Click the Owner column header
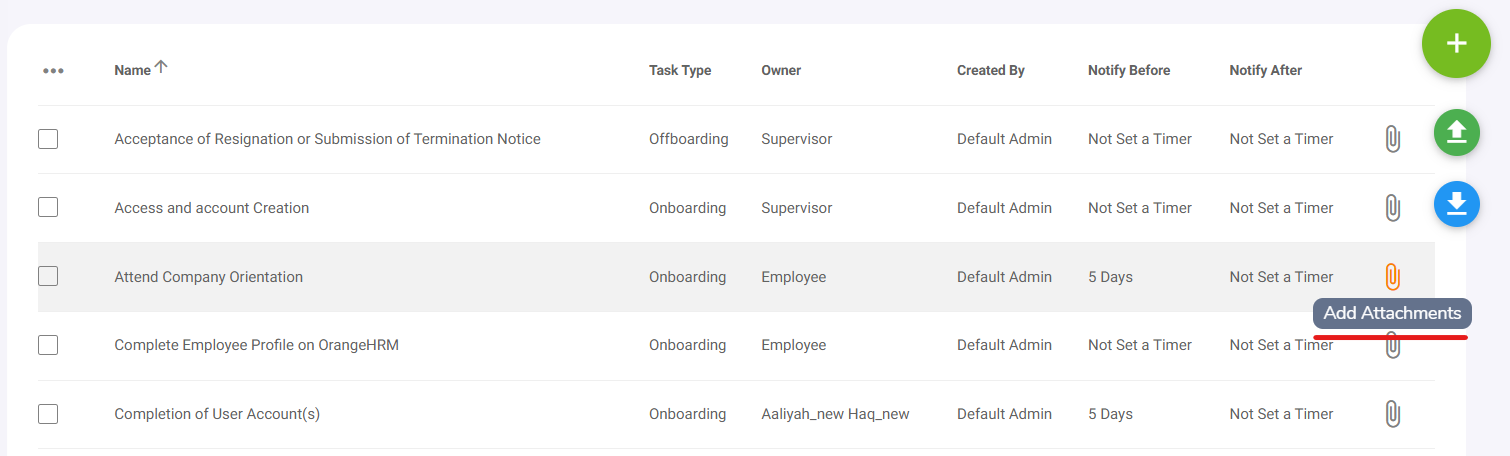The width and height of the screenshot is (1510, 456). pos(781,70)
